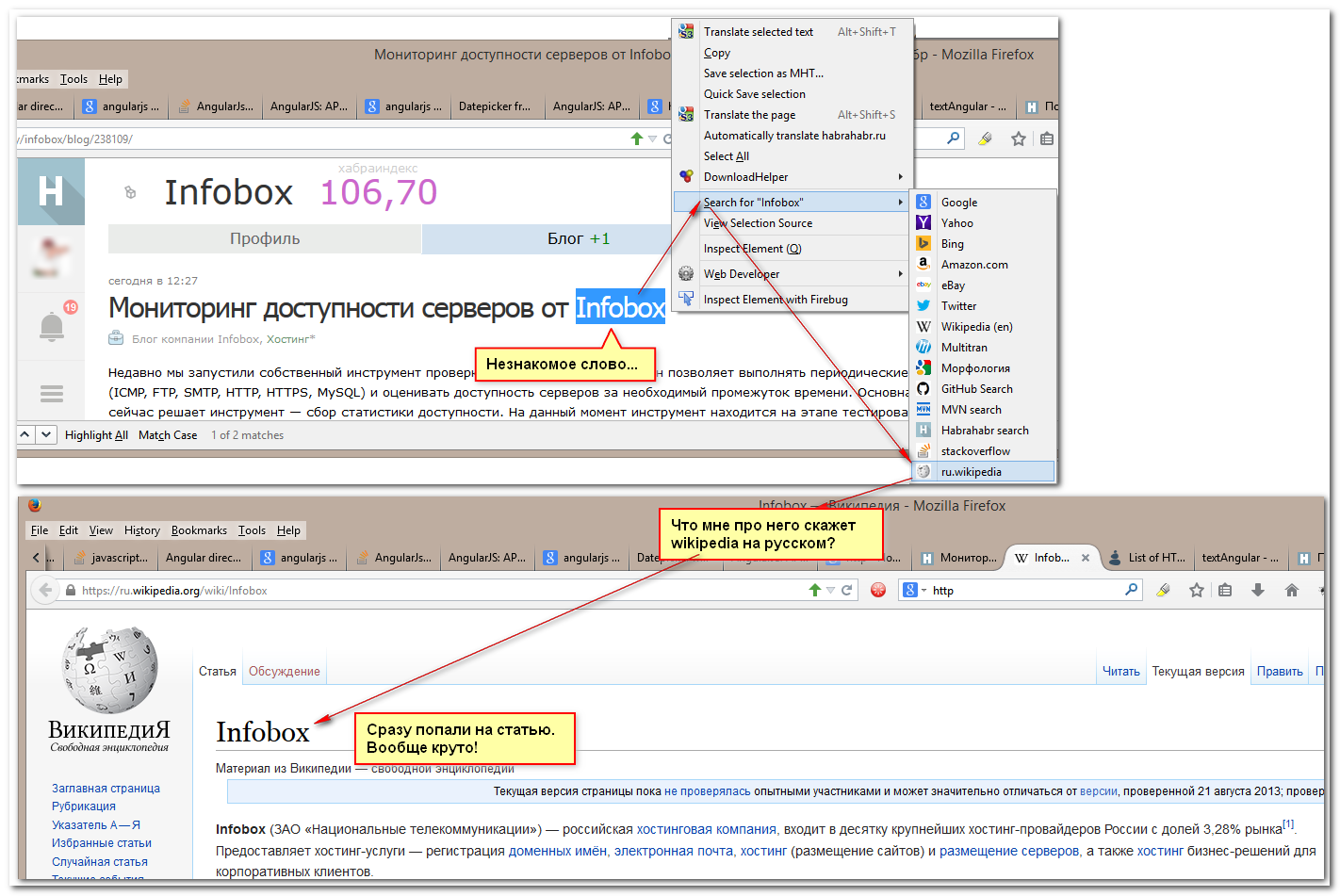Choose Save selection as MHT...
This screenshot has width=1340, height=896.
point(793,73)
